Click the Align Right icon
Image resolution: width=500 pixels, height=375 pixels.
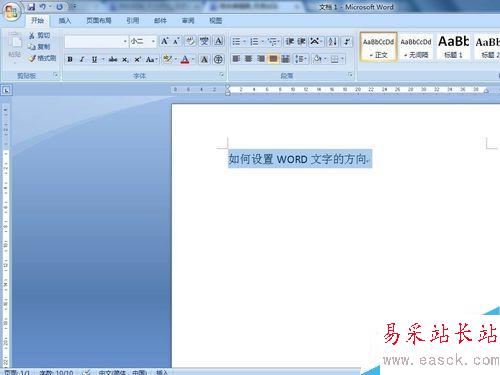pyautogui.click(x=261, y=59)
